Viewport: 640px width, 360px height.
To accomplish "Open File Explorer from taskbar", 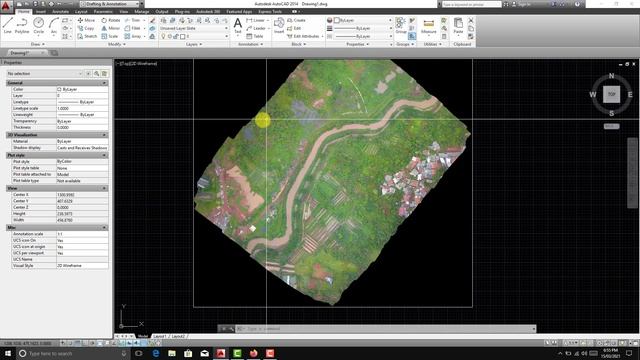I will 172,353.
